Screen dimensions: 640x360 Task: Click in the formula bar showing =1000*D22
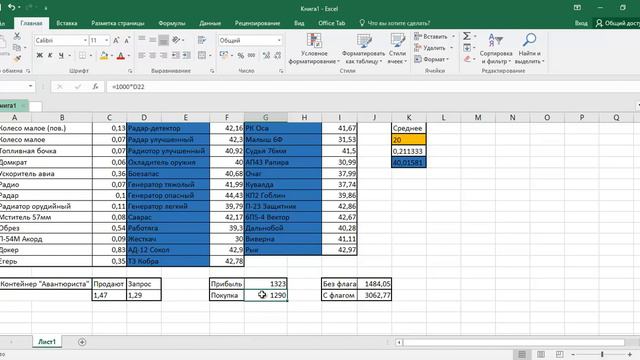tap(373, 87)
